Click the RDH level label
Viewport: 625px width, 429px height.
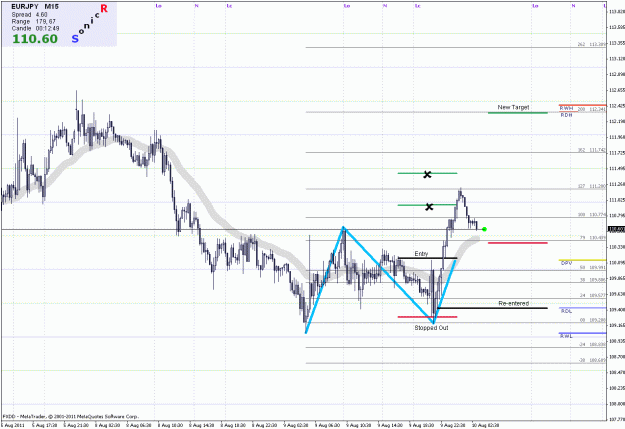click(566, 115)
